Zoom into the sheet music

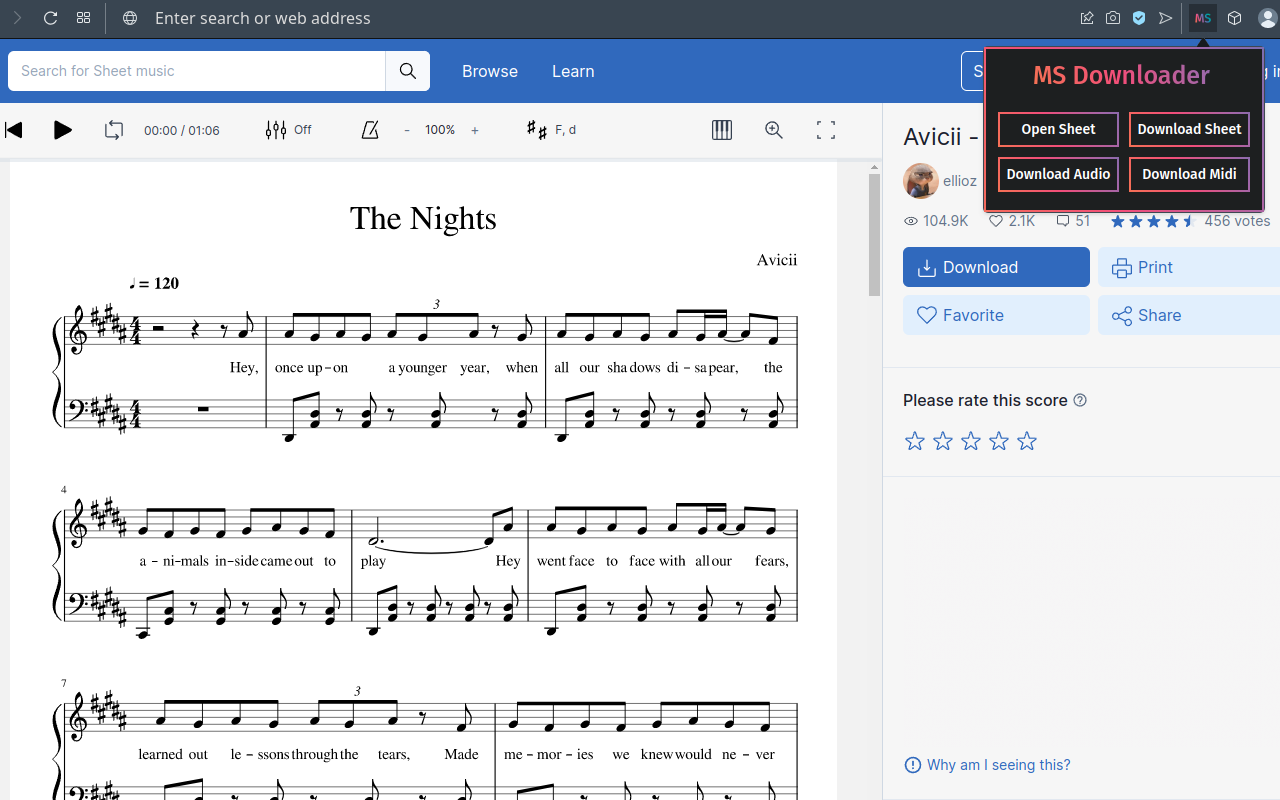click(773, 130)
